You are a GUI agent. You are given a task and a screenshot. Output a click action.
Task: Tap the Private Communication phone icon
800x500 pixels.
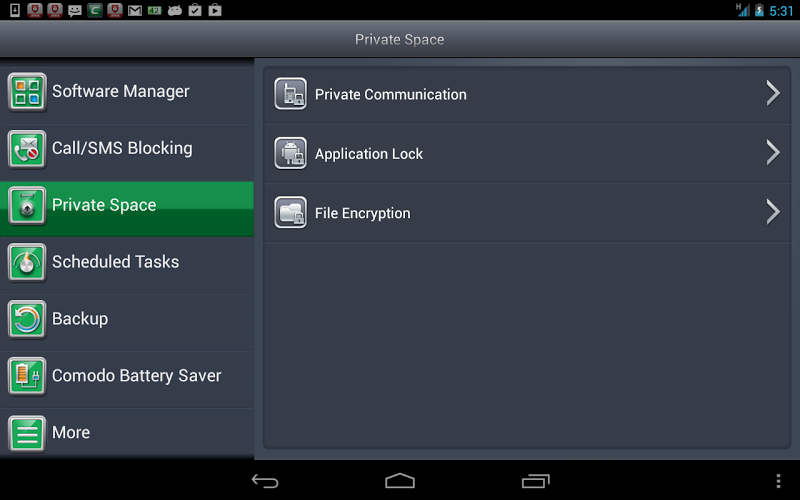290,94
